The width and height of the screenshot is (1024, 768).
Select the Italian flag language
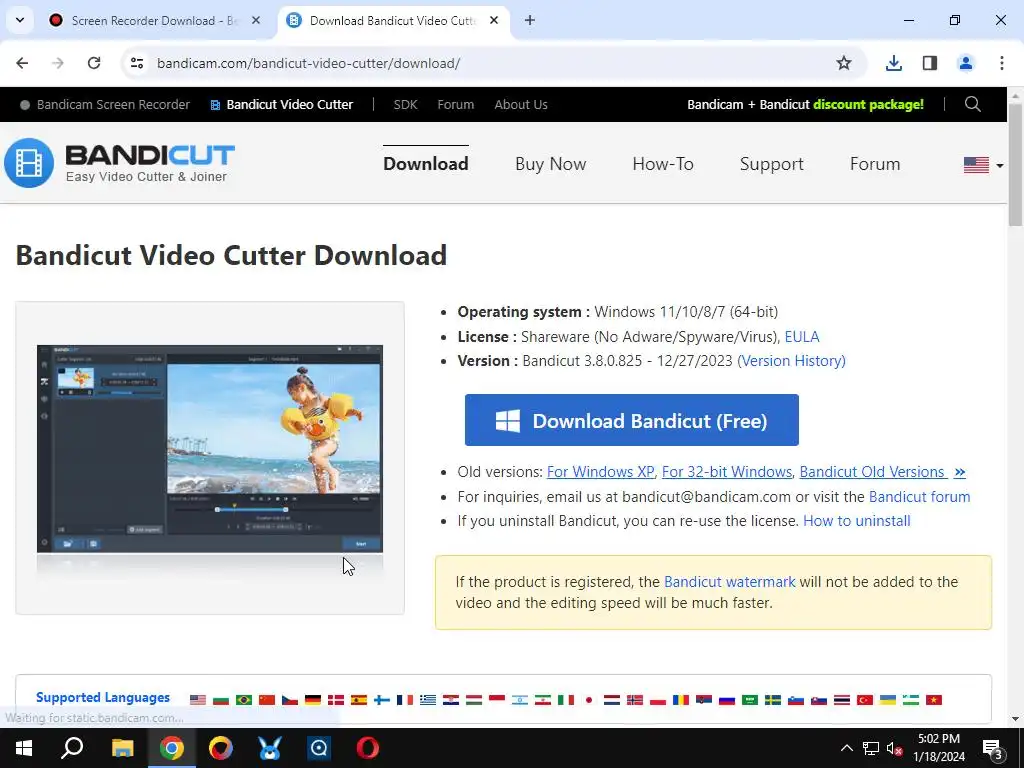(566, 700)
